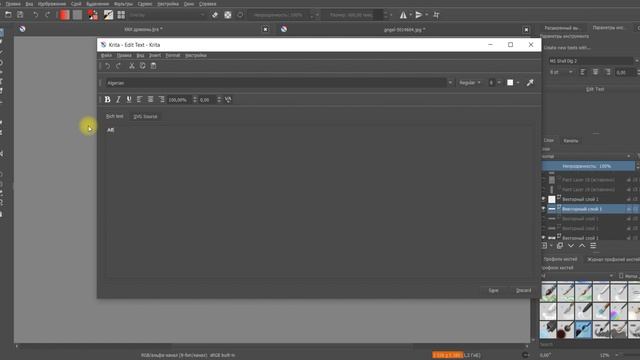Viewport: 640px width, 360px height.
Task: Close the first document tab
Action: (x=265, y=29)
